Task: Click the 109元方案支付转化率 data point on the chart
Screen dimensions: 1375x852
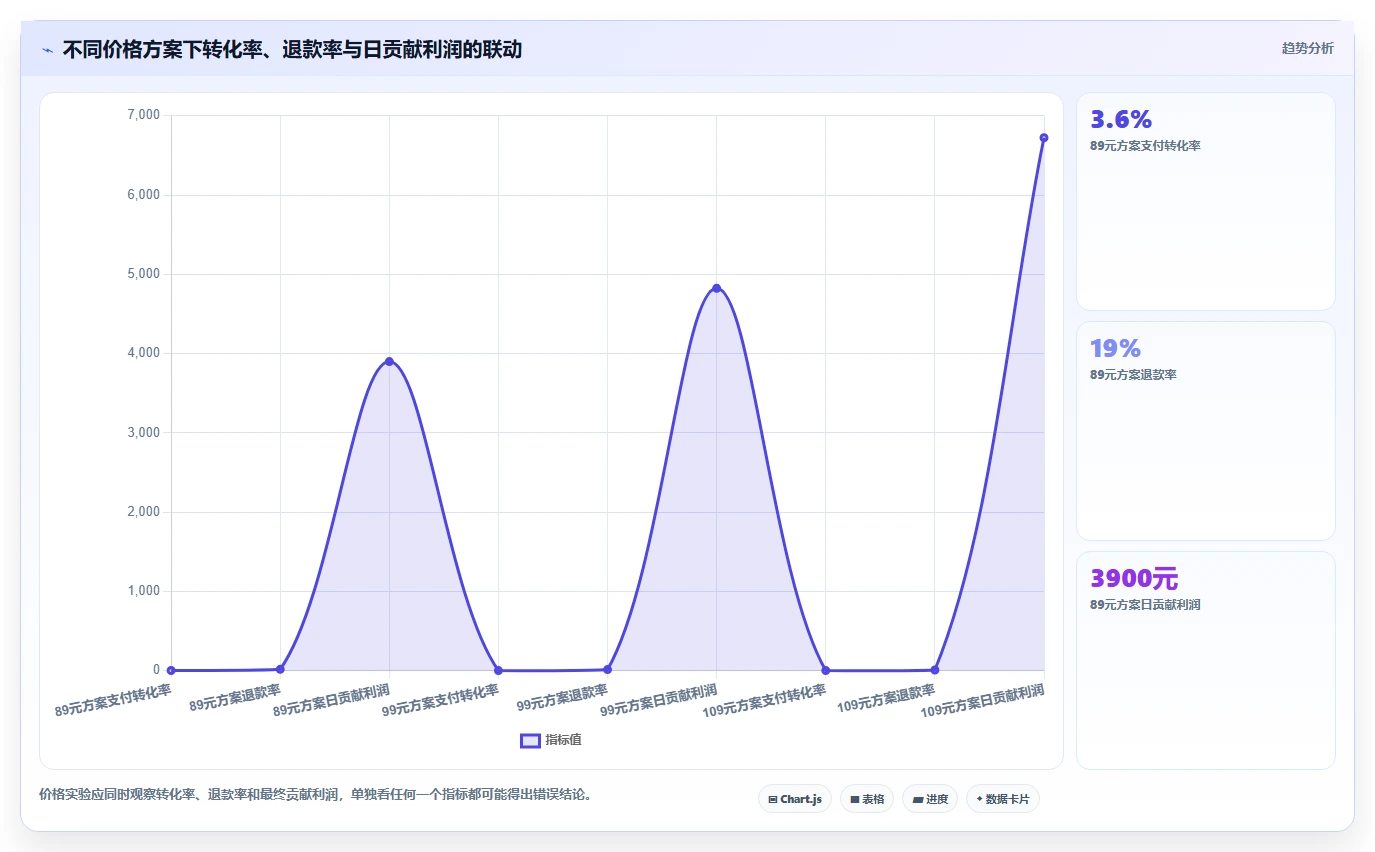Action: [x=825, y=670]
